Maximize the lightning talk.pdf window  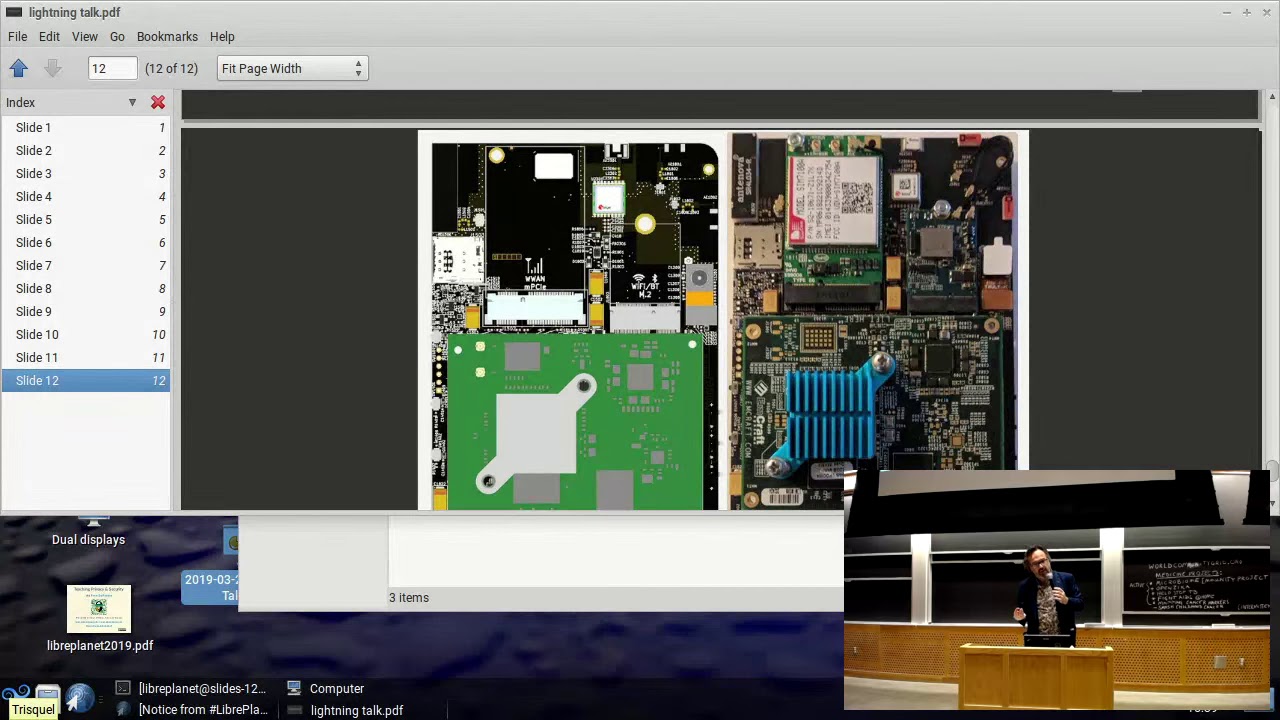[x=1246, y=12]
